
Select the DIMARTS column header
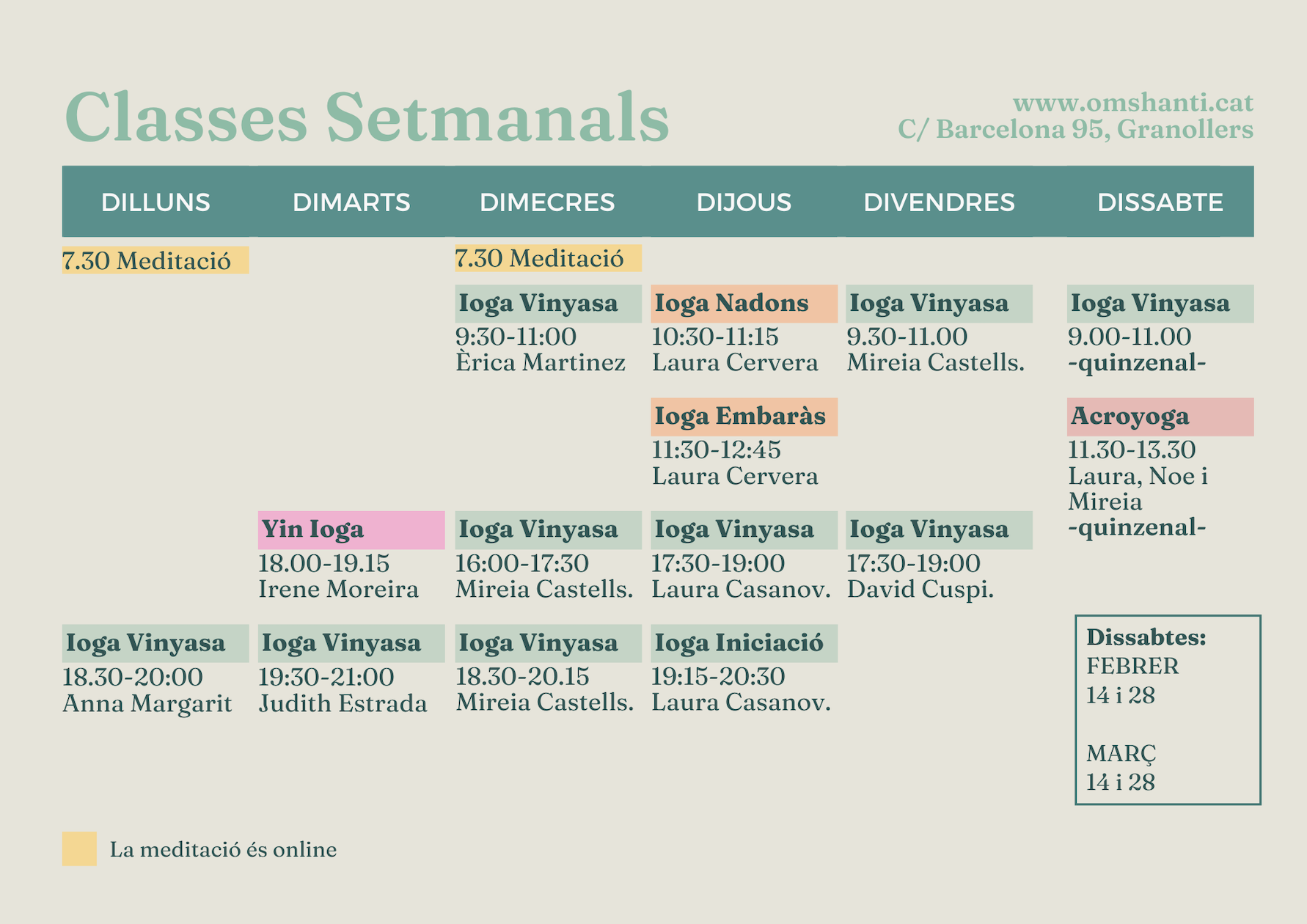[x=351, y=202]
